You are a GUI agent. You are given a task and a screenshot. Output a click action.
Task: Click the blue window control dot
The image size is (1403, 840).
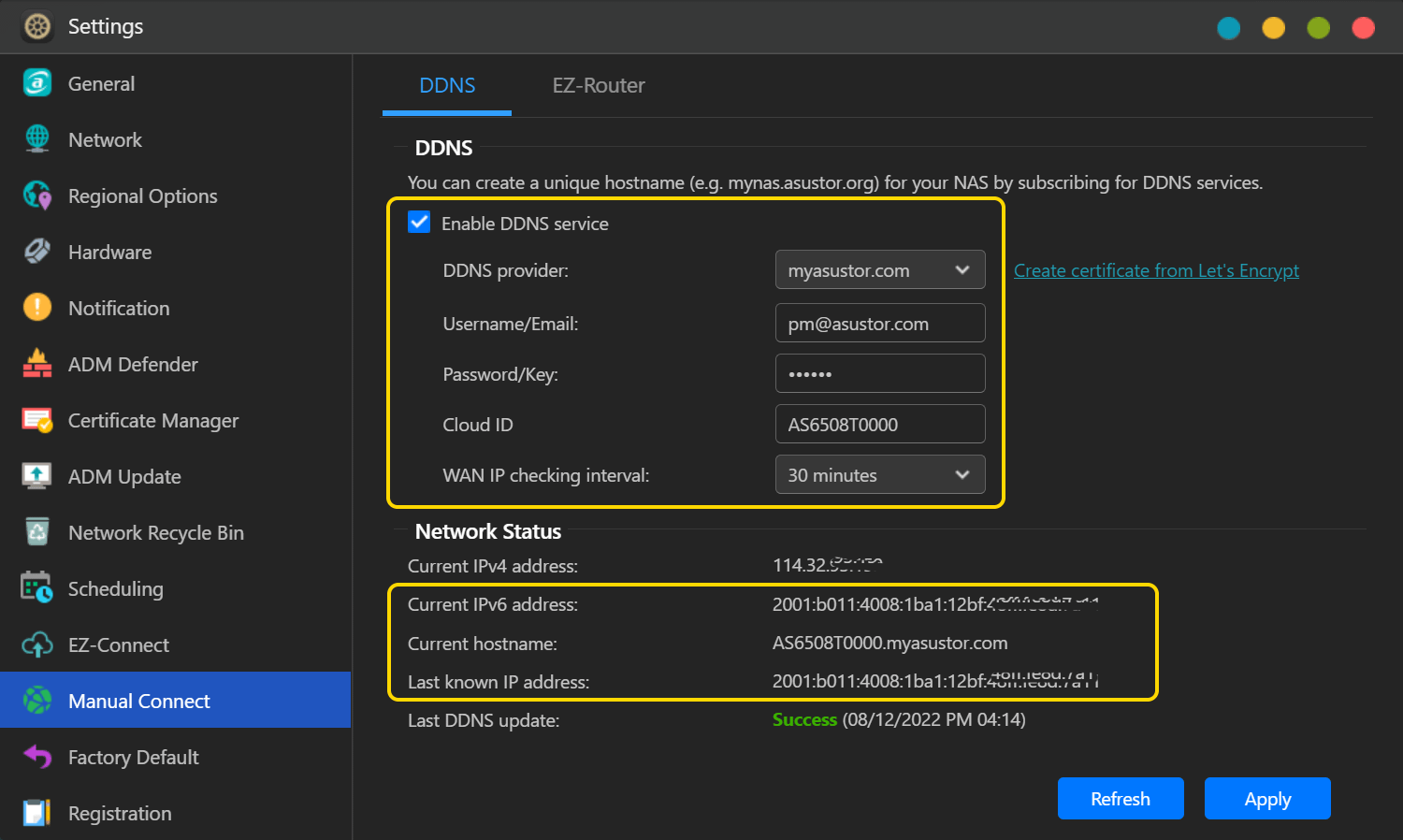coord(1229,28)
